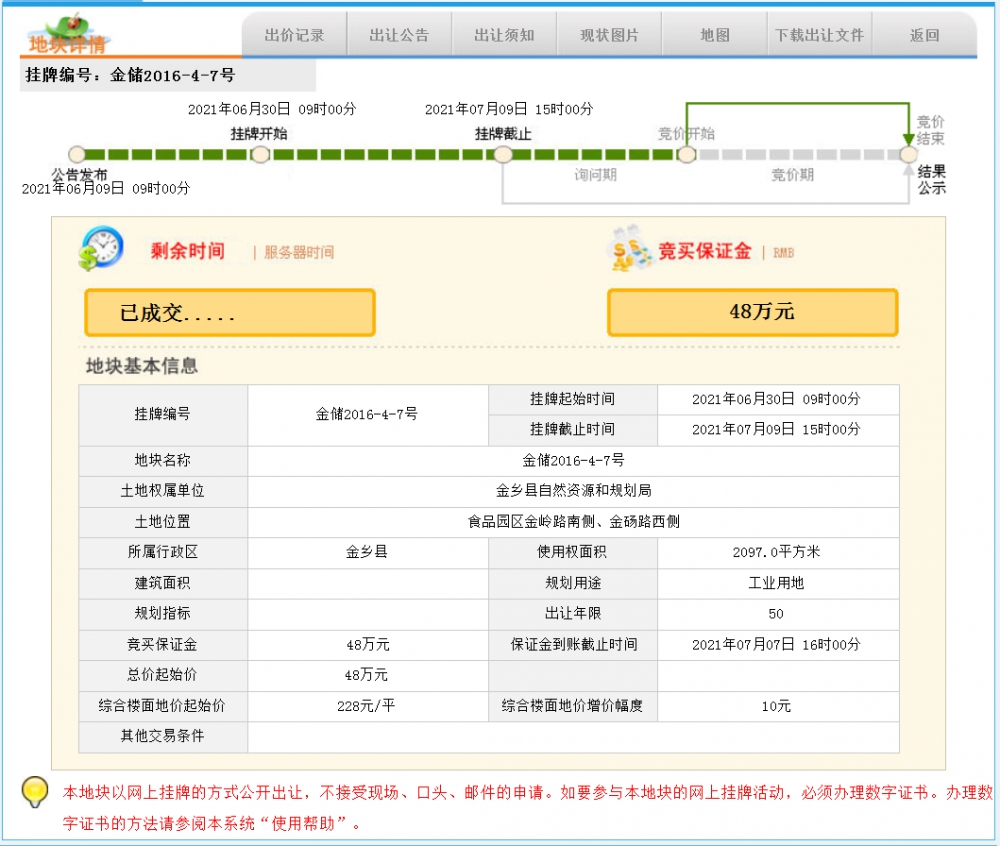Click the 结果公示 label
Screen dimensions: 1000x846
pyautogui.click(x=931, y=180)
